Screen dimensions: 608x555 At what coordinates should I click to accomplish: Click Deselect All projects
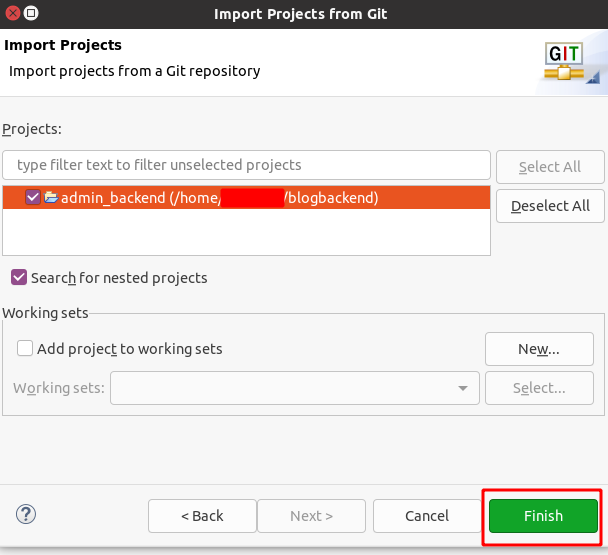click(x=550, y=206)
